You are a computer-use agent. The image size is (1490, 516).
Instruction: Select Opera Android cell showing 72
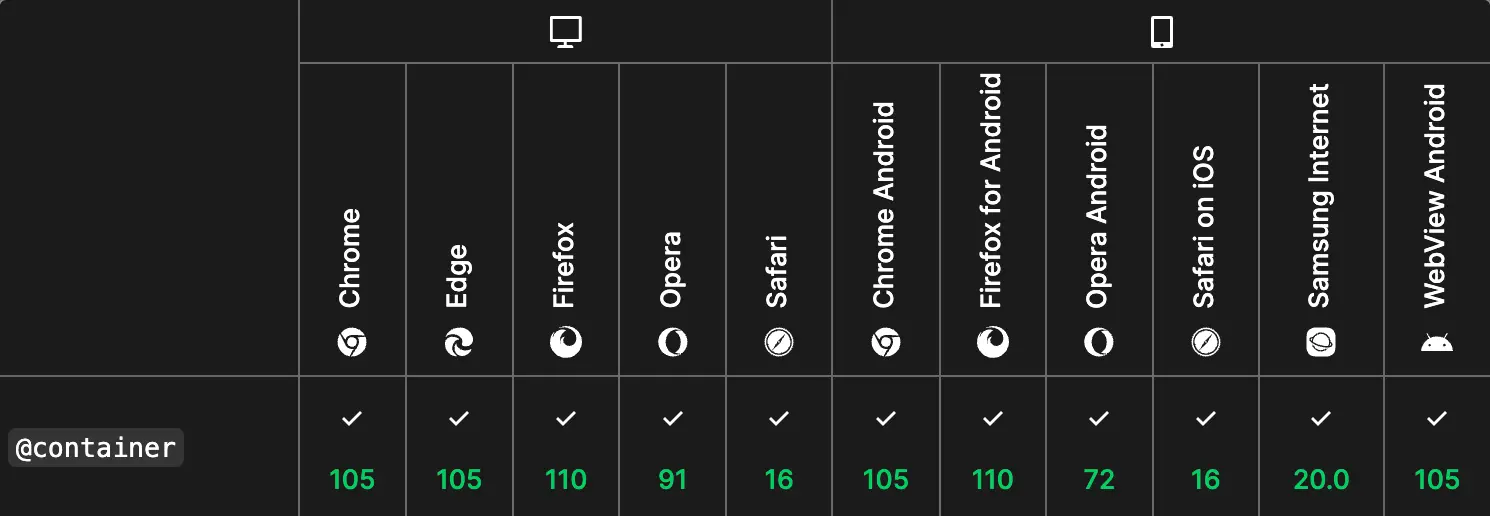tap(1099, 447)
